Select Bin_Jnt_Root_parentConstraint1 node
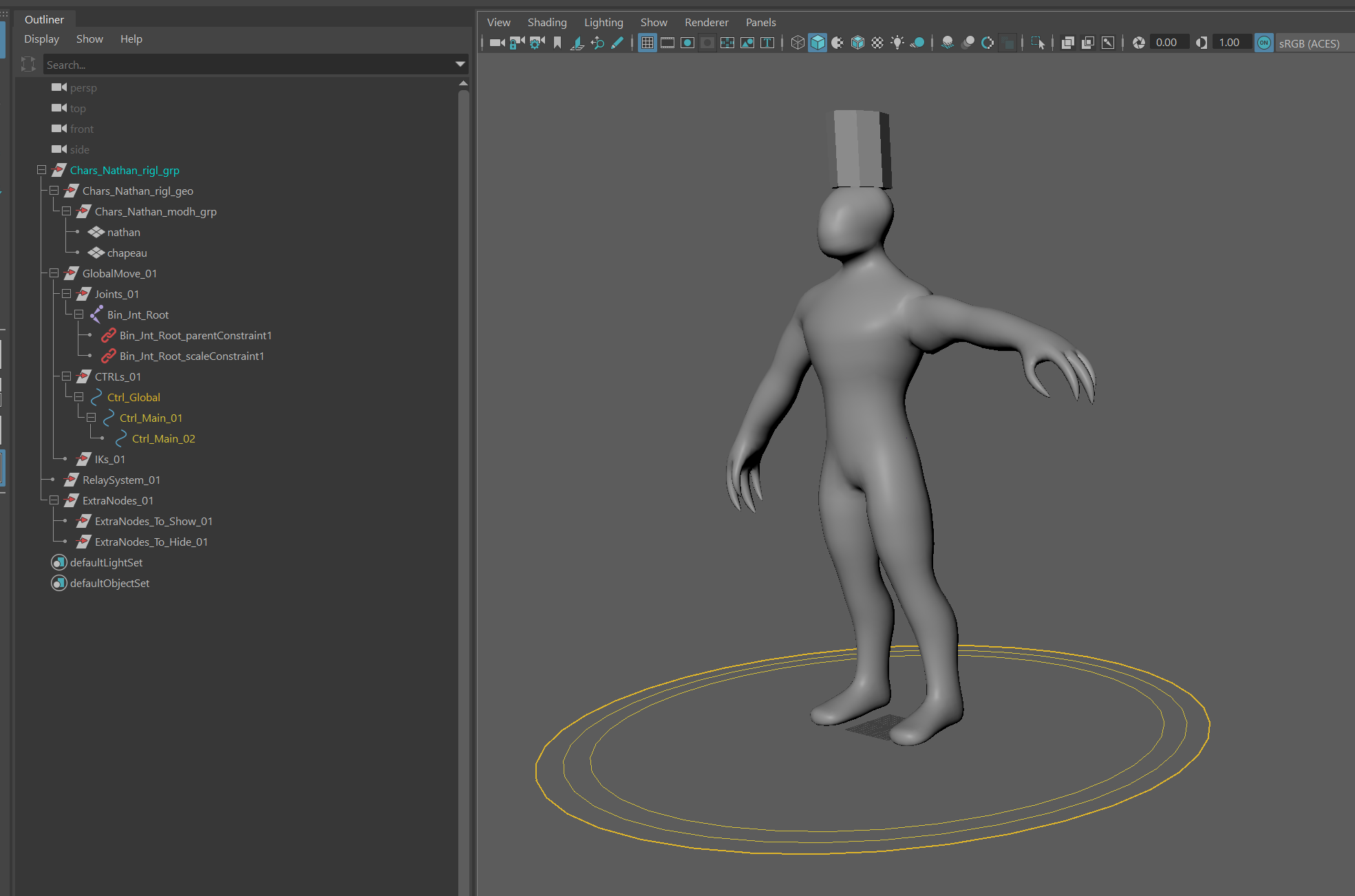This screenshot has height=896, width=1355. 195,335
